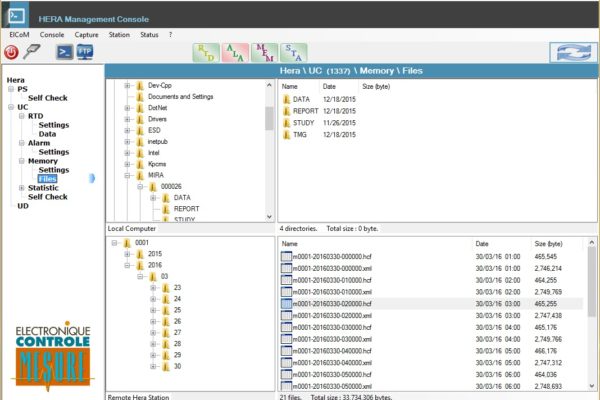600x400 pixels.
Task: Click the HERA console title bar icon
Action: point(16,15)
